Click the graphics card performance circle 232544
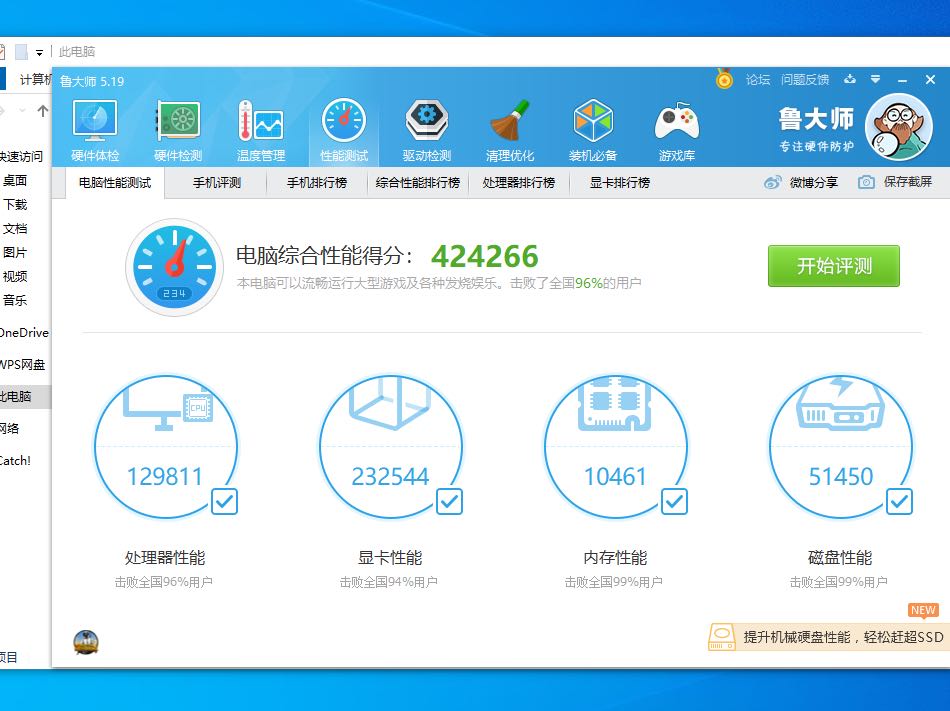 tap(390, 446)
